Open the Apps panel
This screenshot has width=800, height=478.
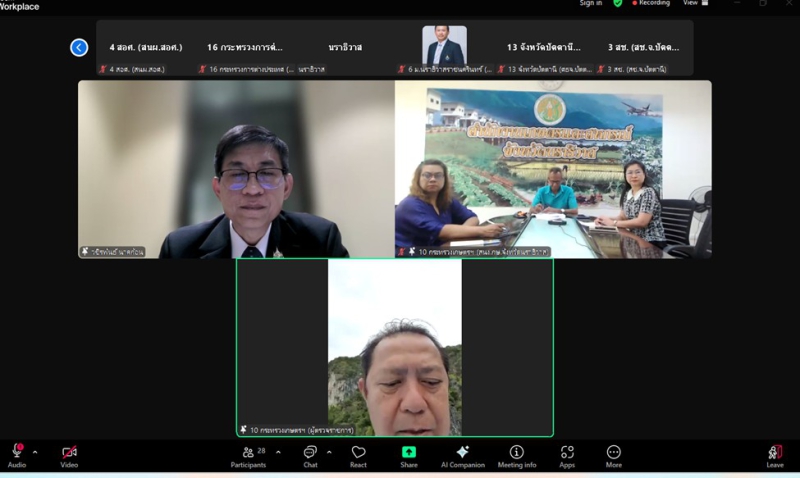(567, 453)
